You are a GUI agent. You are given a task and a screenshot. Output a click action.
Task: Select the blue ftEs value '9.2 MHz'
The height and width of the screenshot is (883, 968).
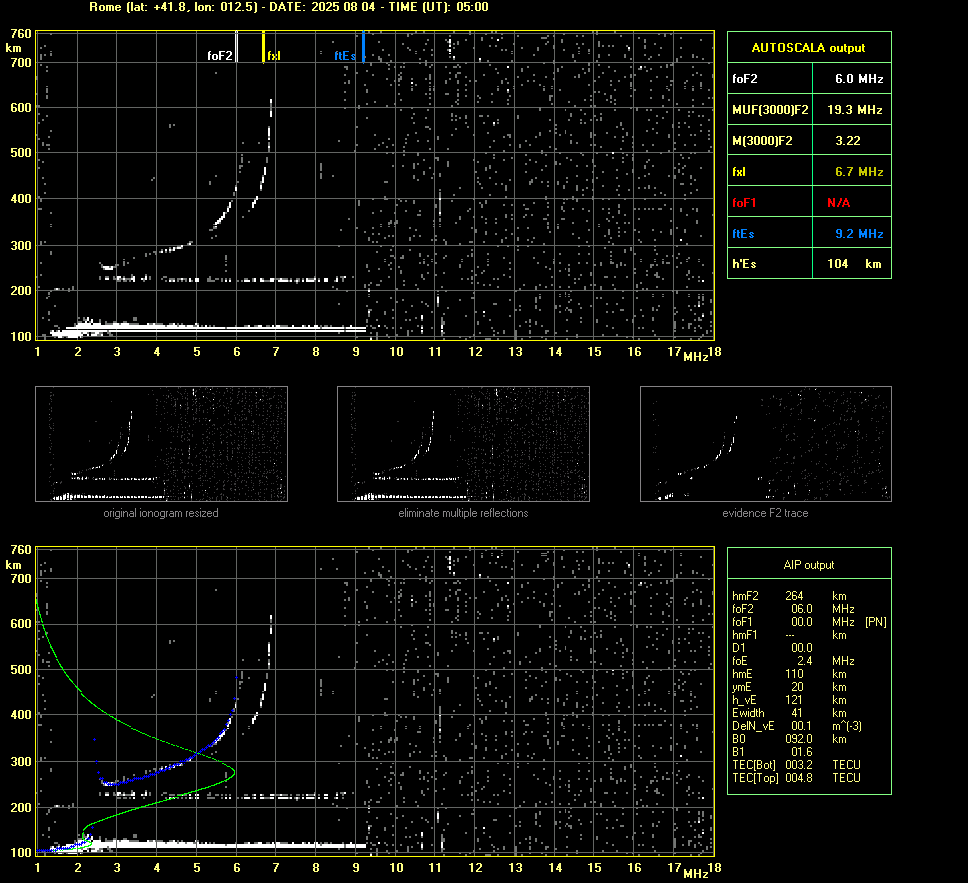859,233
